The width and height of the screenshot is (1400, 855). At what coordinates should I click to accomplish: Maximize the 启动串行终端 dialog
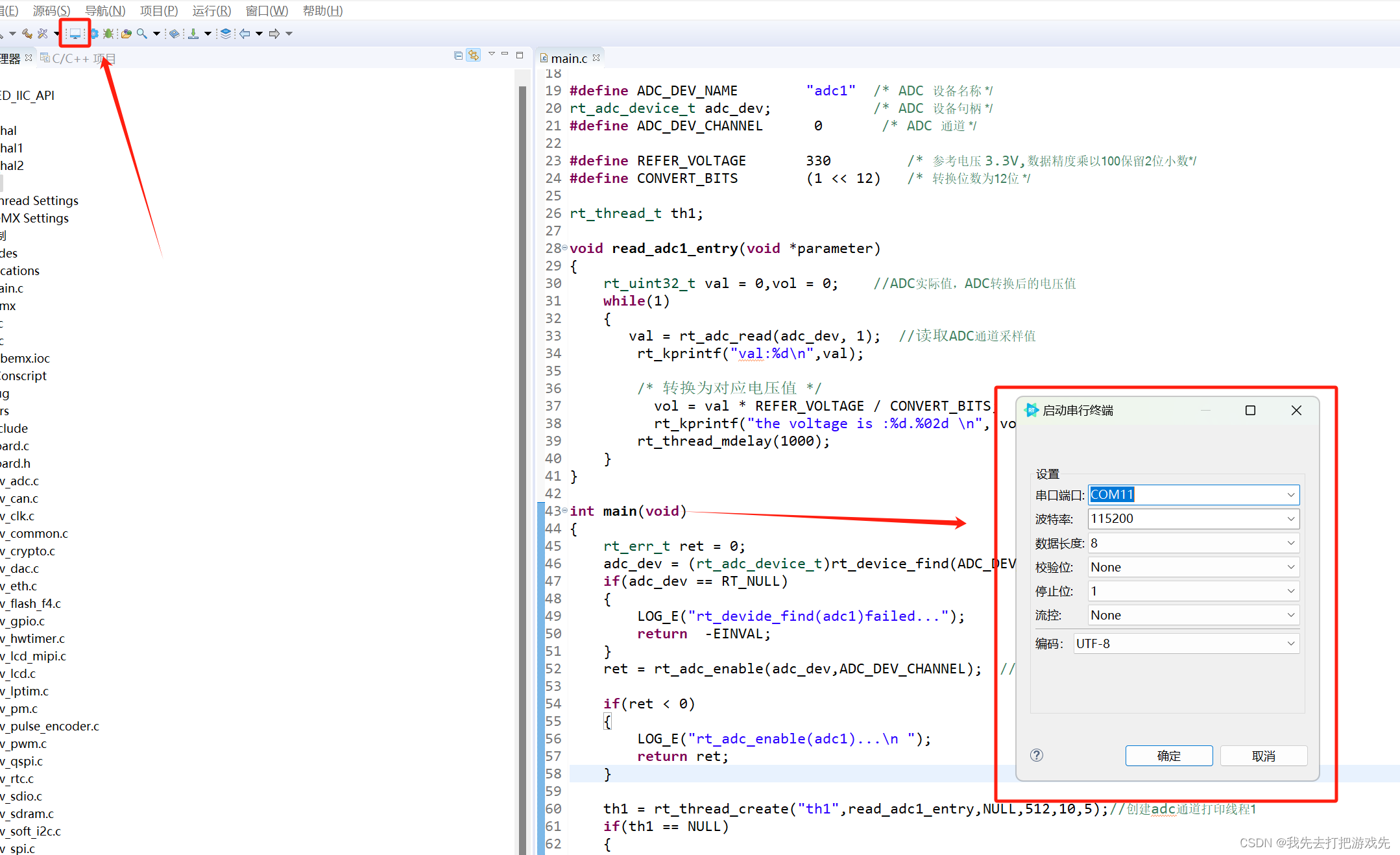coord(1250,410)
